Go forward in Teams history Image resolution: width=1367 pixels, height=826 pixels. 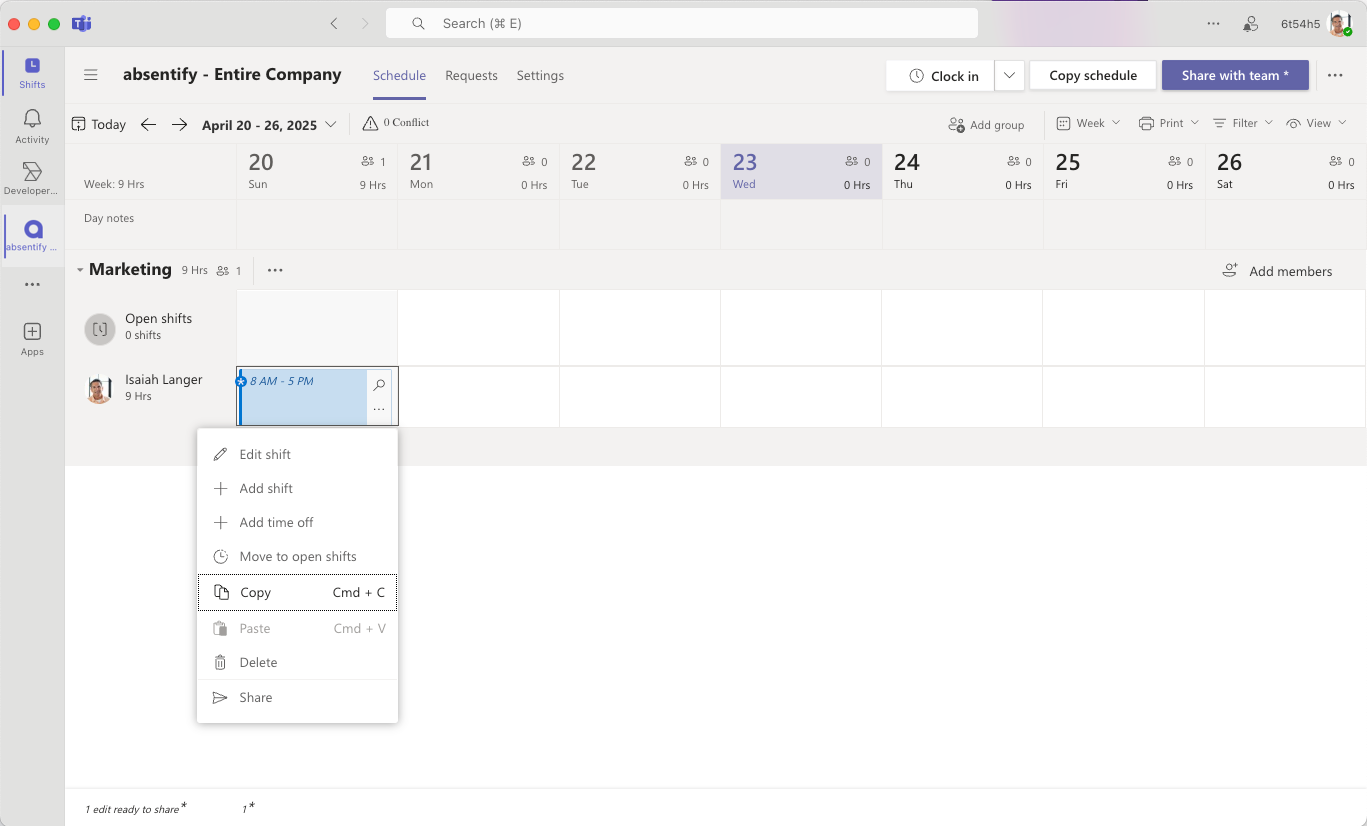coord(365,23)
